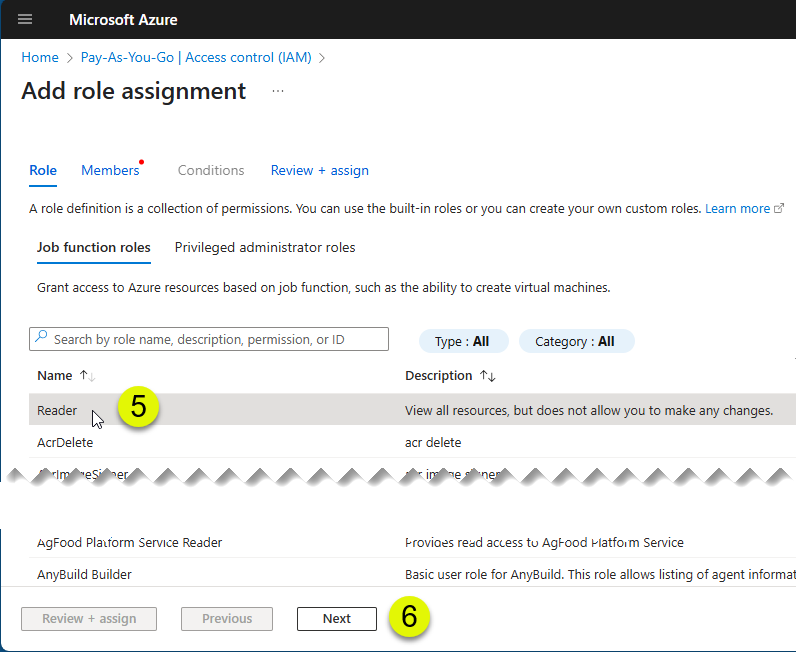Viewport: 796px width, 652px height.
Task: Sort roles by Name column
Action: click(66, 376)
